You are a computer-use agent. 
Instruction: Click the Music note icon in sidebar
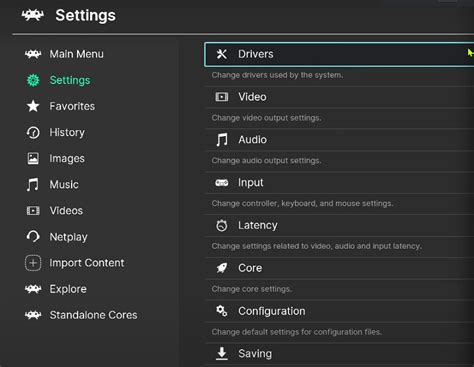[33, 184]
